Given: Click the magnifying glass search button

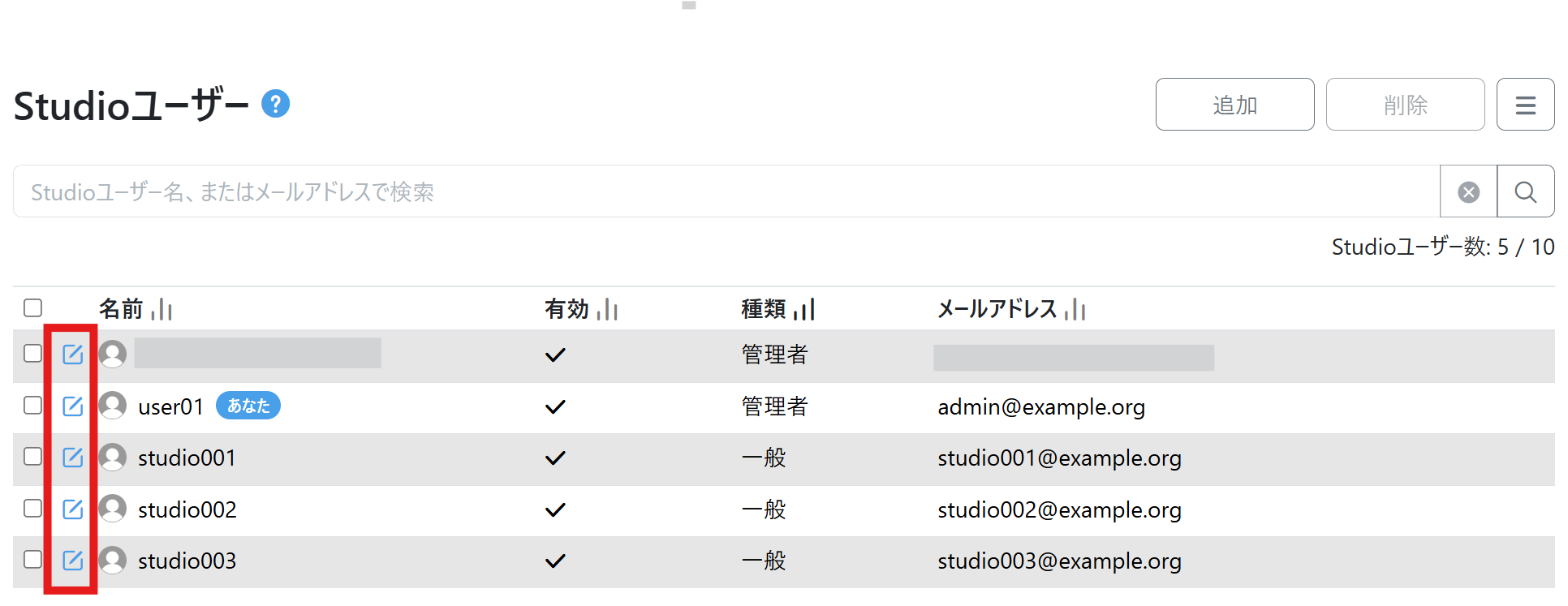Looking at the screenshot, I should pos(1525,192).
